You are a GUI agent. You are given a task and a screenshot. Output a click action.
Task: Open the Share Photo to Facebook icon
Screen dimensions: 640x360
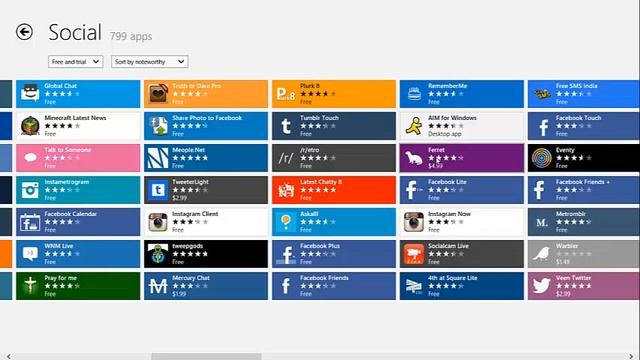coord(158,126)
